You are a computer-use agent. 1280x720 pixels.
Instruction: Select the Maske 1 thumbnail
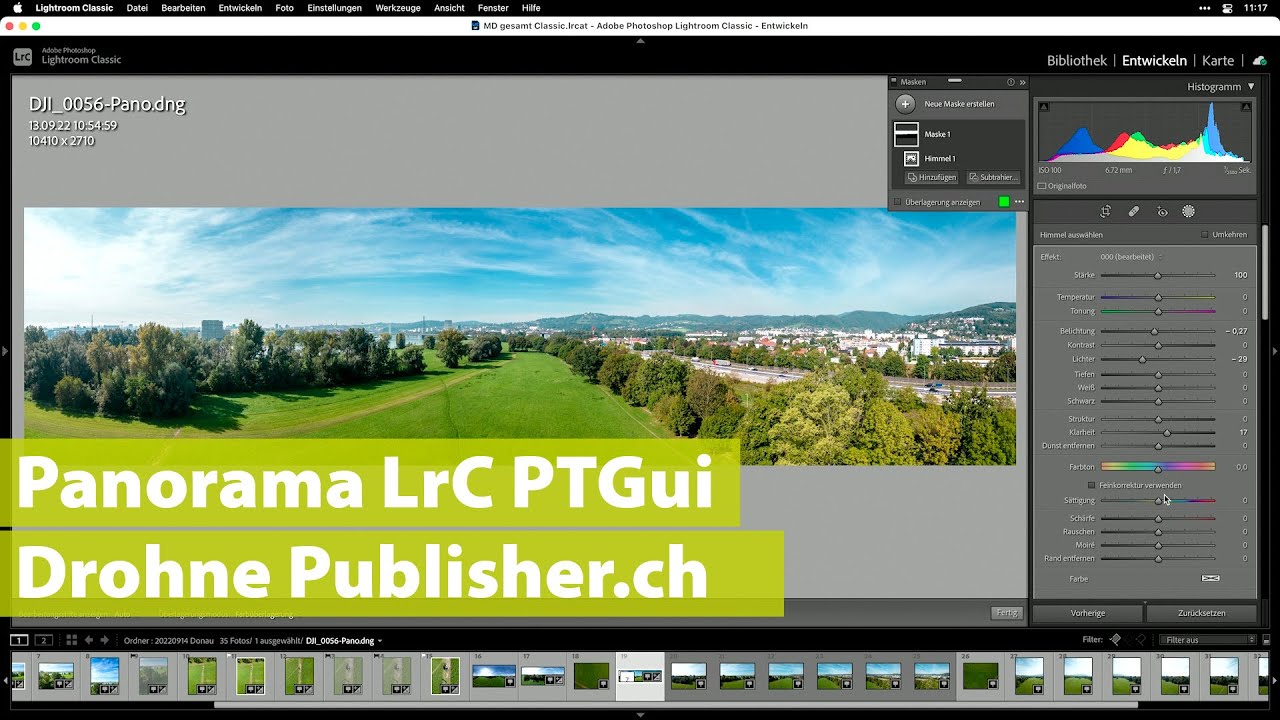coord(906,134)
